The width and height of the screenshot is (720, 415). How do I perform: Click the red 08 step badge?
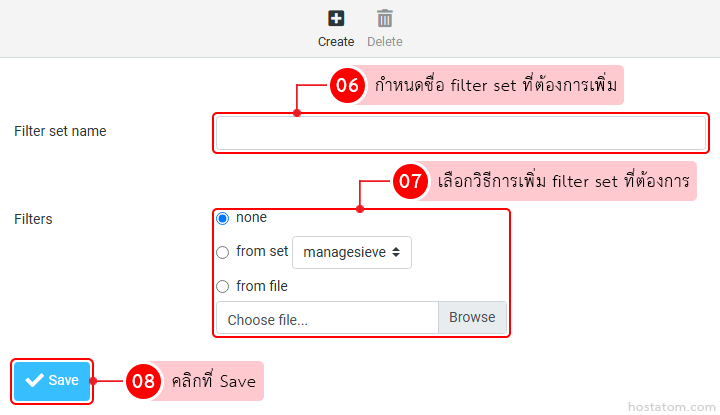coord(145,381)
